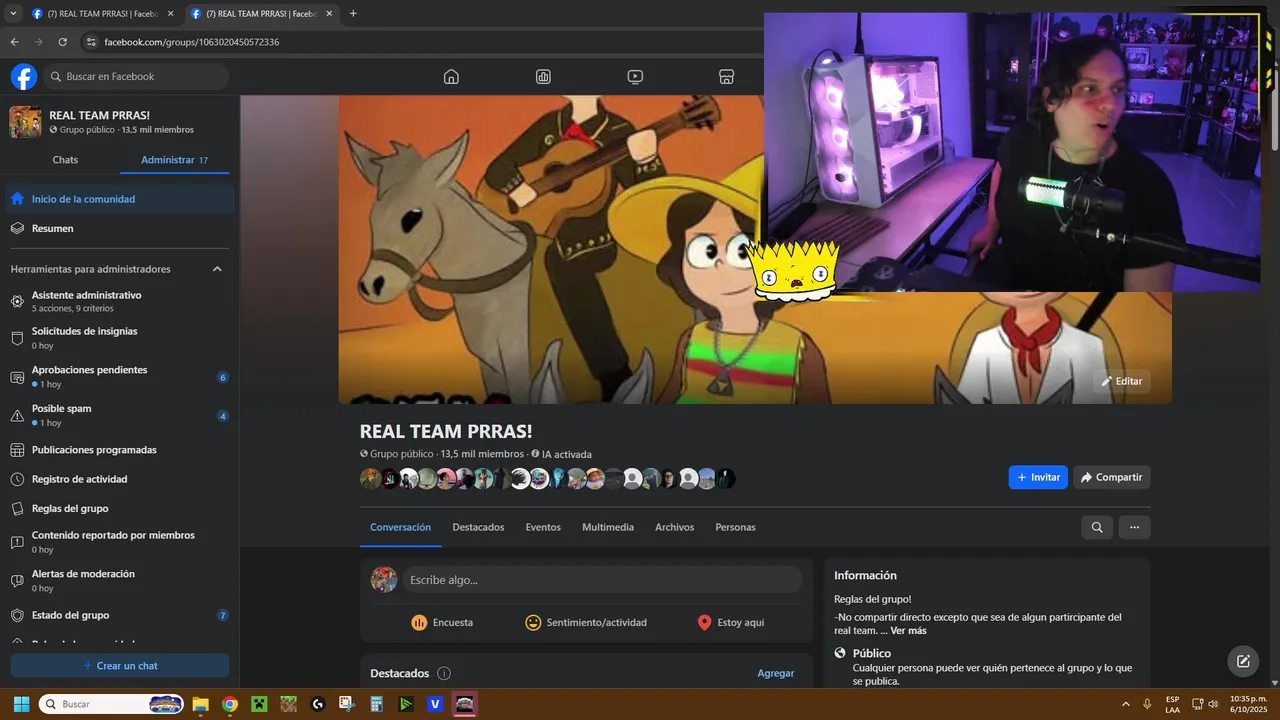Viewport: 1280px width, 720px height.
Task: Expand rules with Ver más link
Action: (908, 631)
